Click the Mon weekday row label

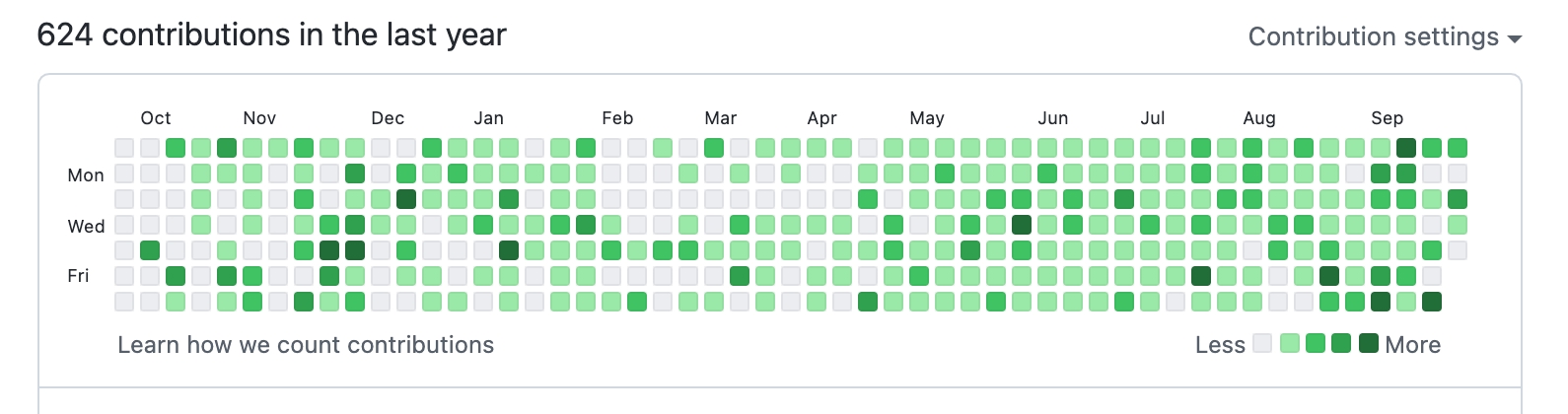point(86,175)
